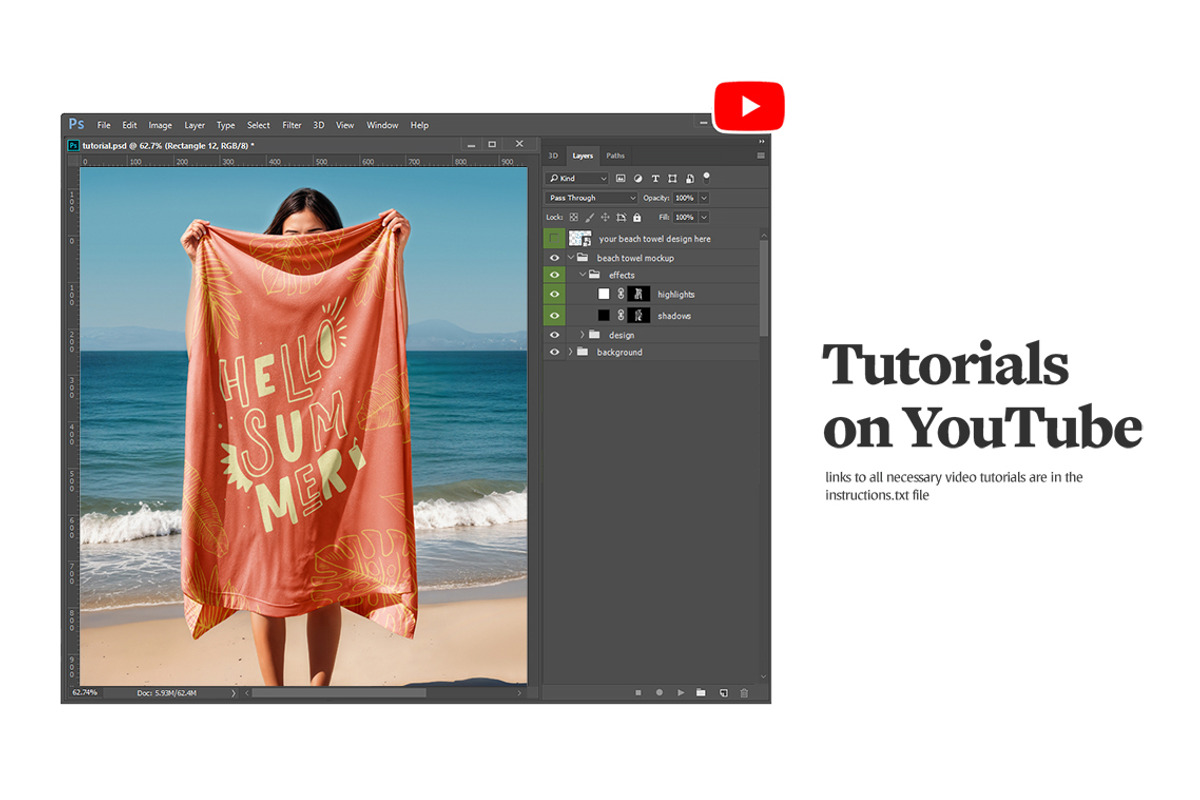Click the square stop icon at panel bottom
This screenshot has width=1200, height=800.
point(638,692)
